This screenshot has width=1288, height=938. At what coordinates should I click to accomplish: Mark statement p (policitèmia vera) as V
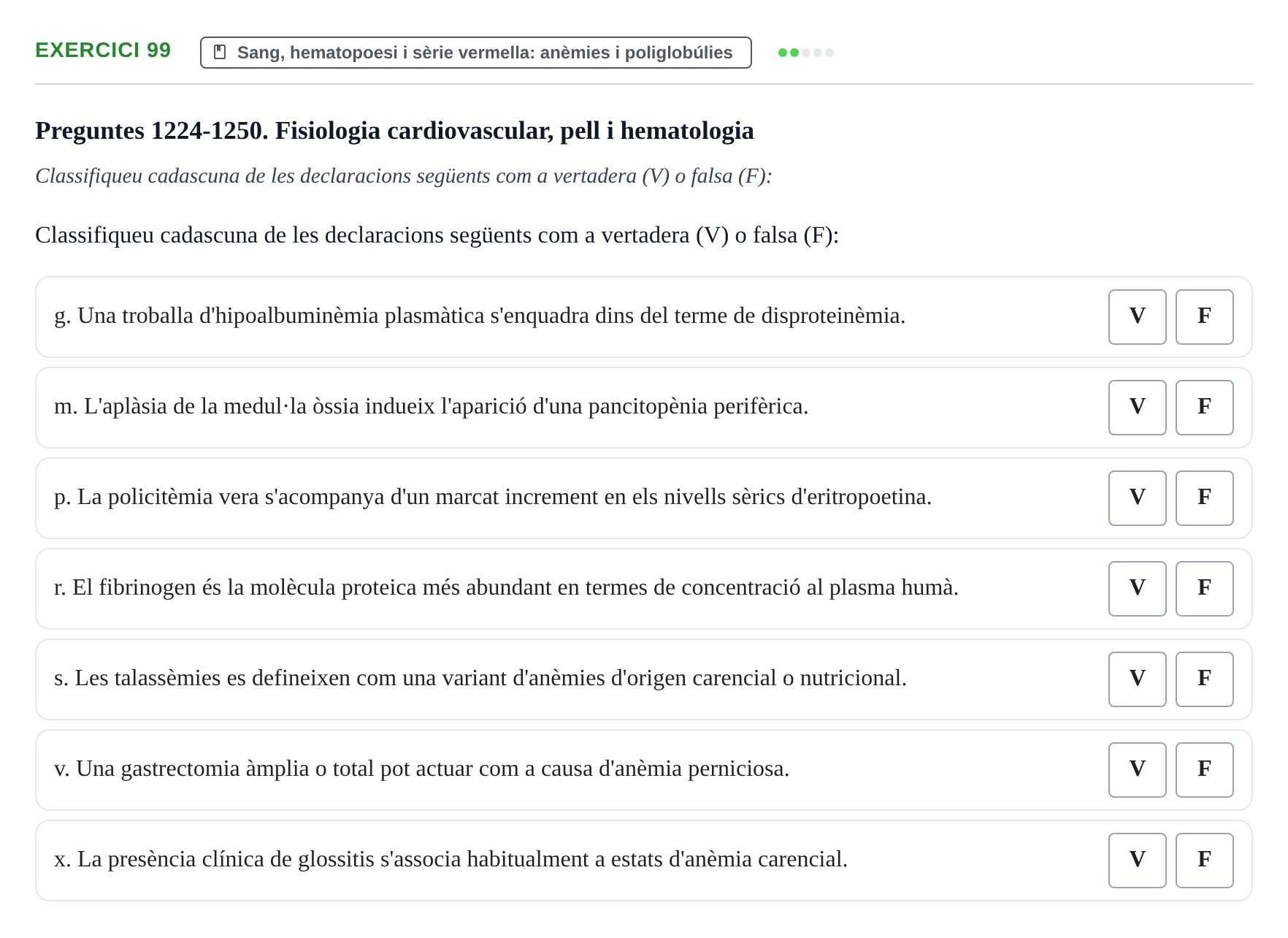coord(1137,497)
